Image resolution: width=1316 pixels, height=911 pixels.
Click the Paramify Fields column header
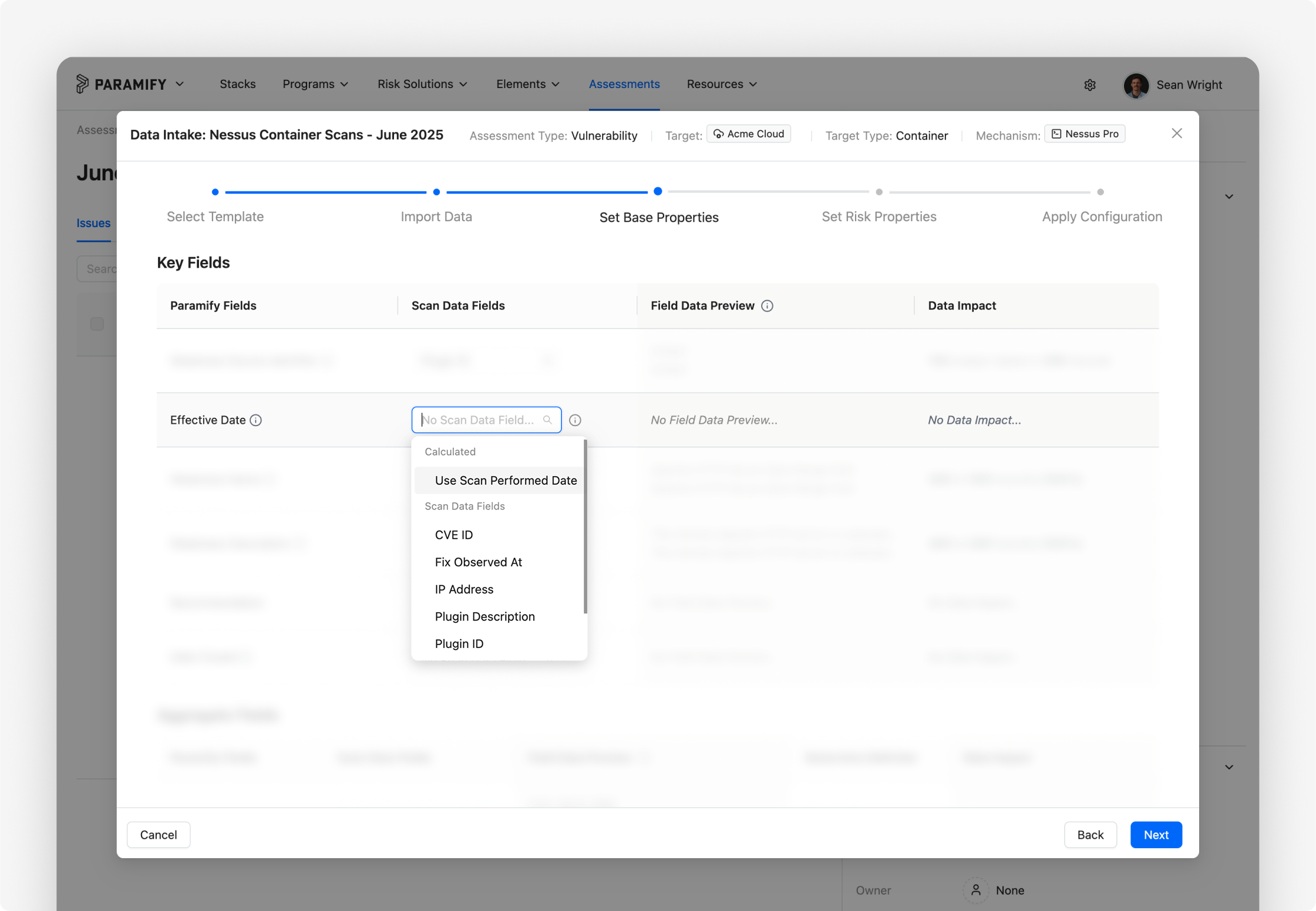click(x=213, y=306)
